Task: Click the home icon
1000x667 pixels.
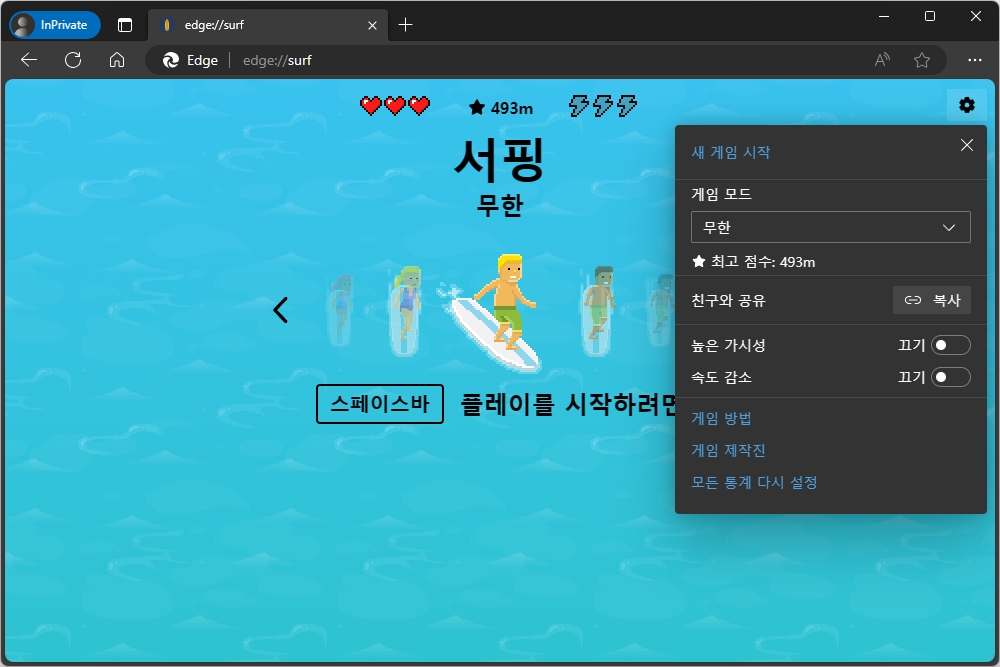Action: (117, 61)
